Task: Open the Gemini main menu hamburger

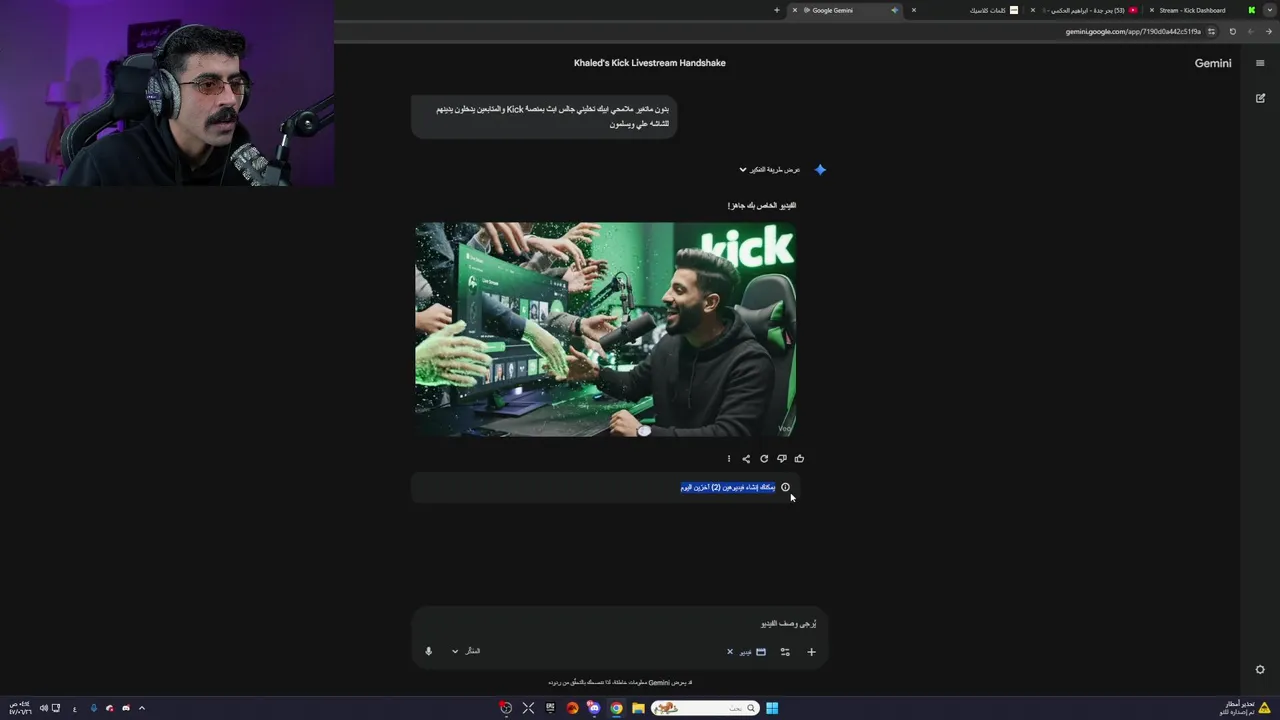Action: click(1260, 63)
